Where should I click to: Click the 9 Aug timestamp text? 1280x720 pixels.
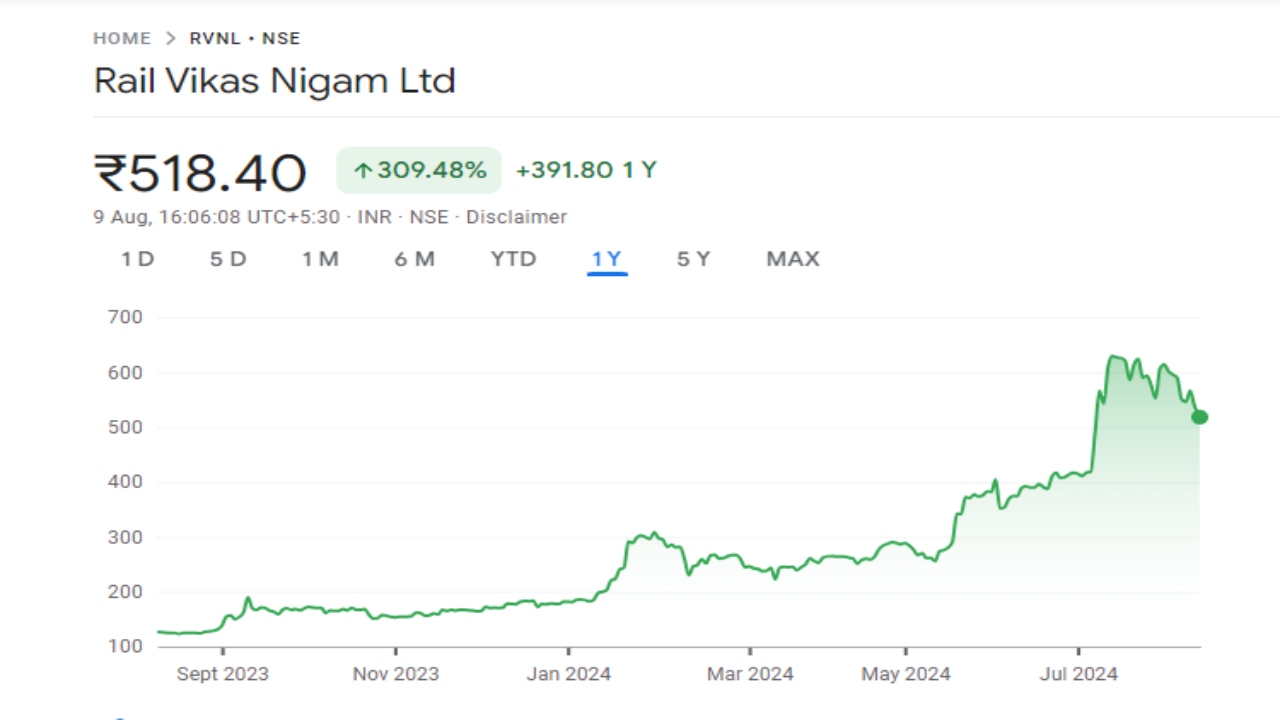tap(217, 217)
